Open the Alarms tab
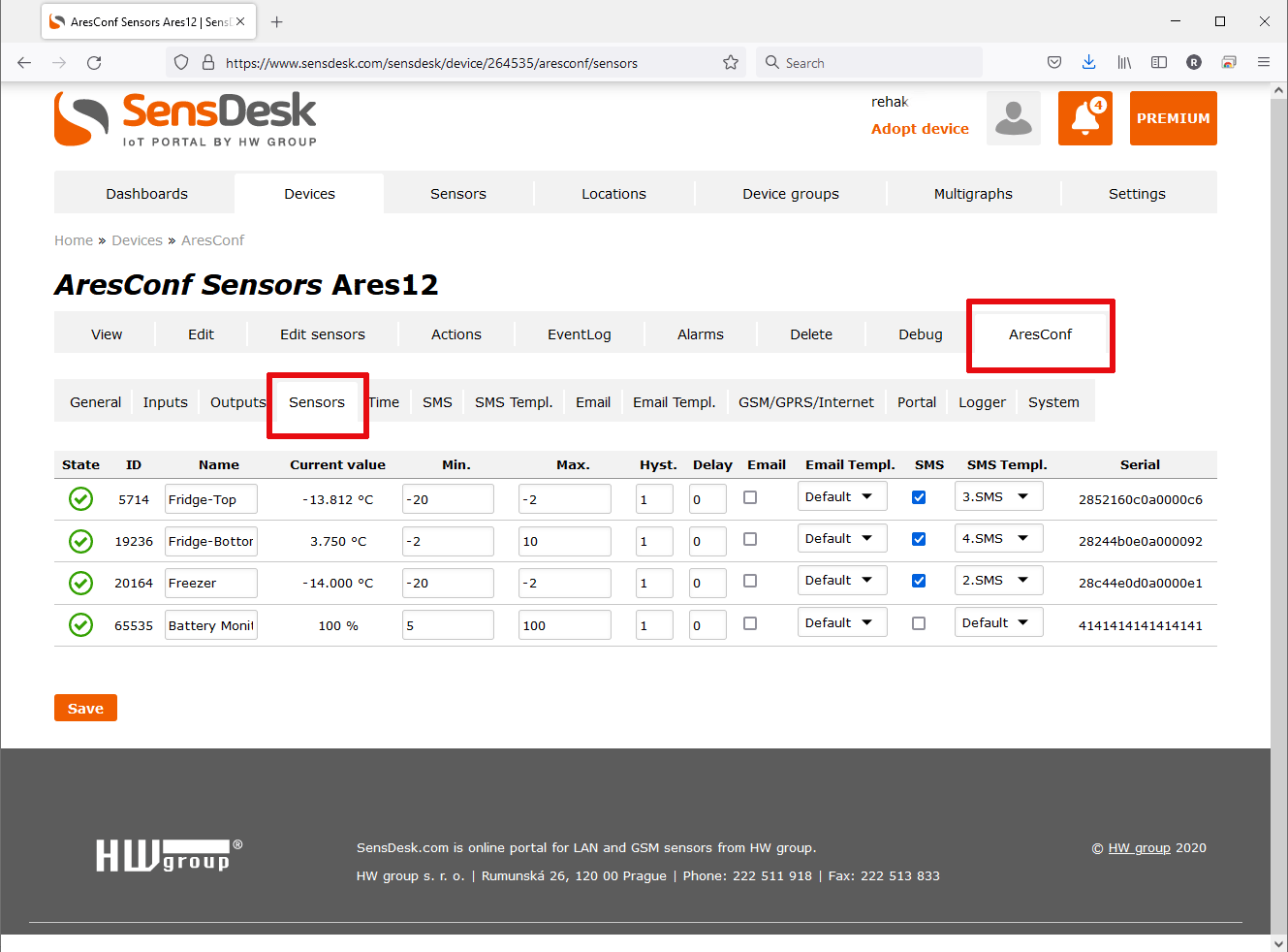The width and height of the screenshot is (1288, 952). [701, 334]
